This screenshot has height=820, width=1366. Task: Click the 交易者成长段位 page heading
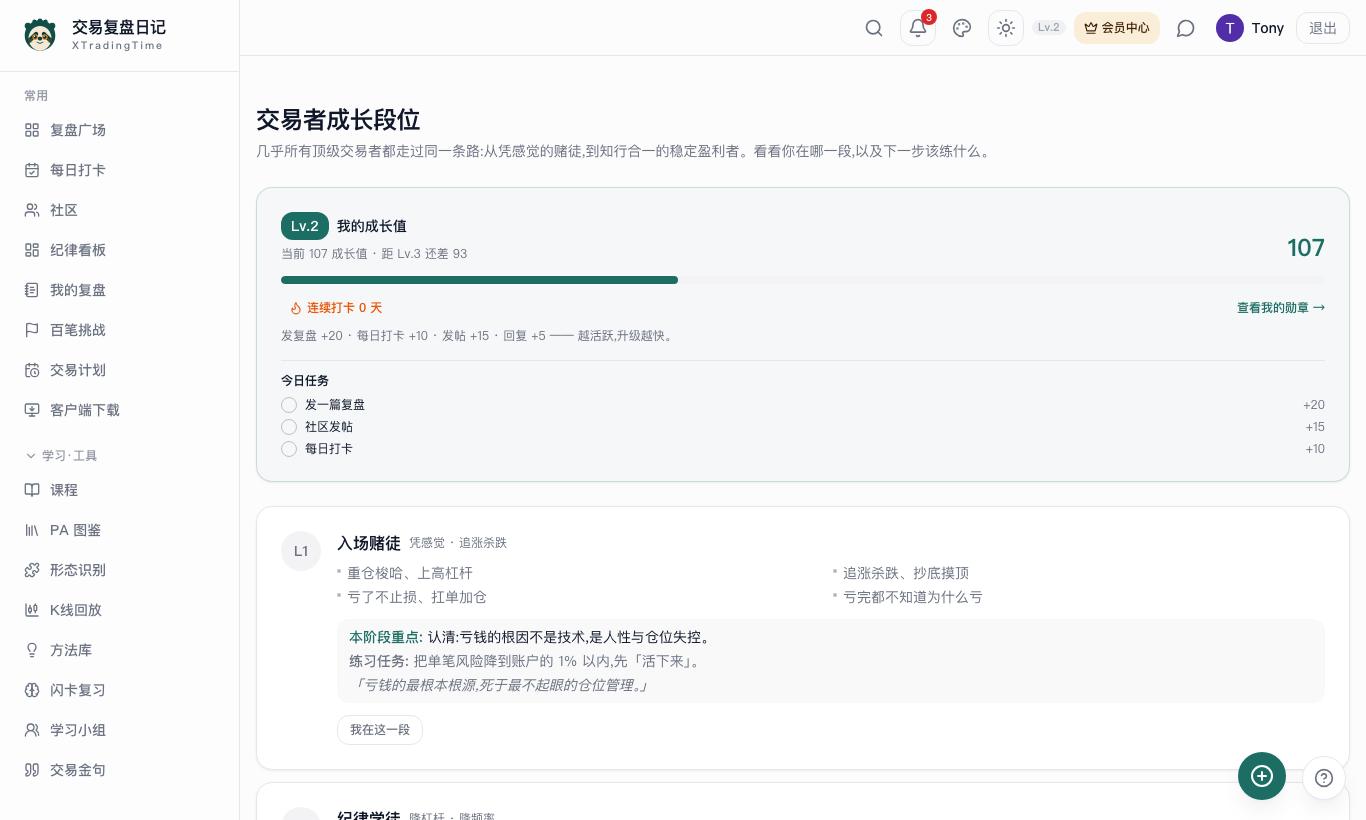coord(338,120)
